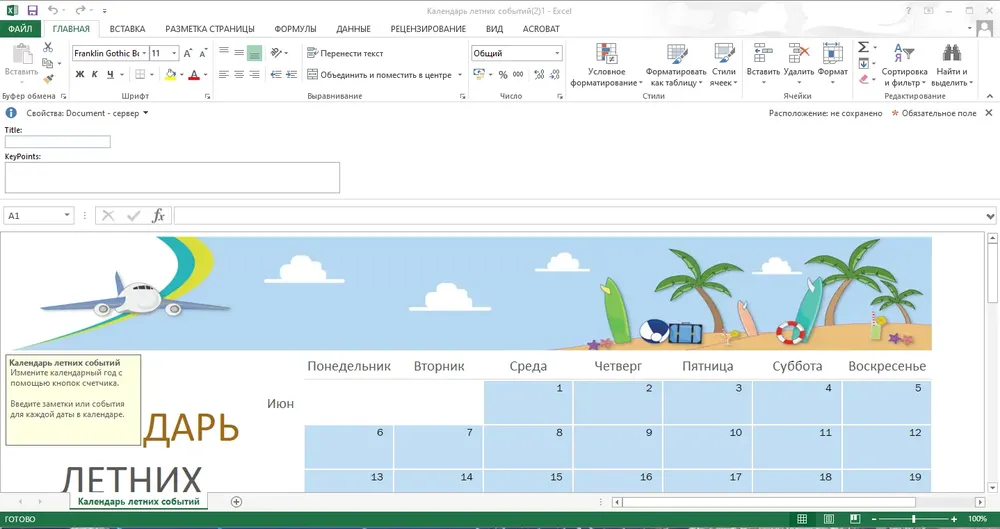This screenshot has height=529, width=1000.
Task: Toggle bold formatting Ж
Action: point(80,75)
